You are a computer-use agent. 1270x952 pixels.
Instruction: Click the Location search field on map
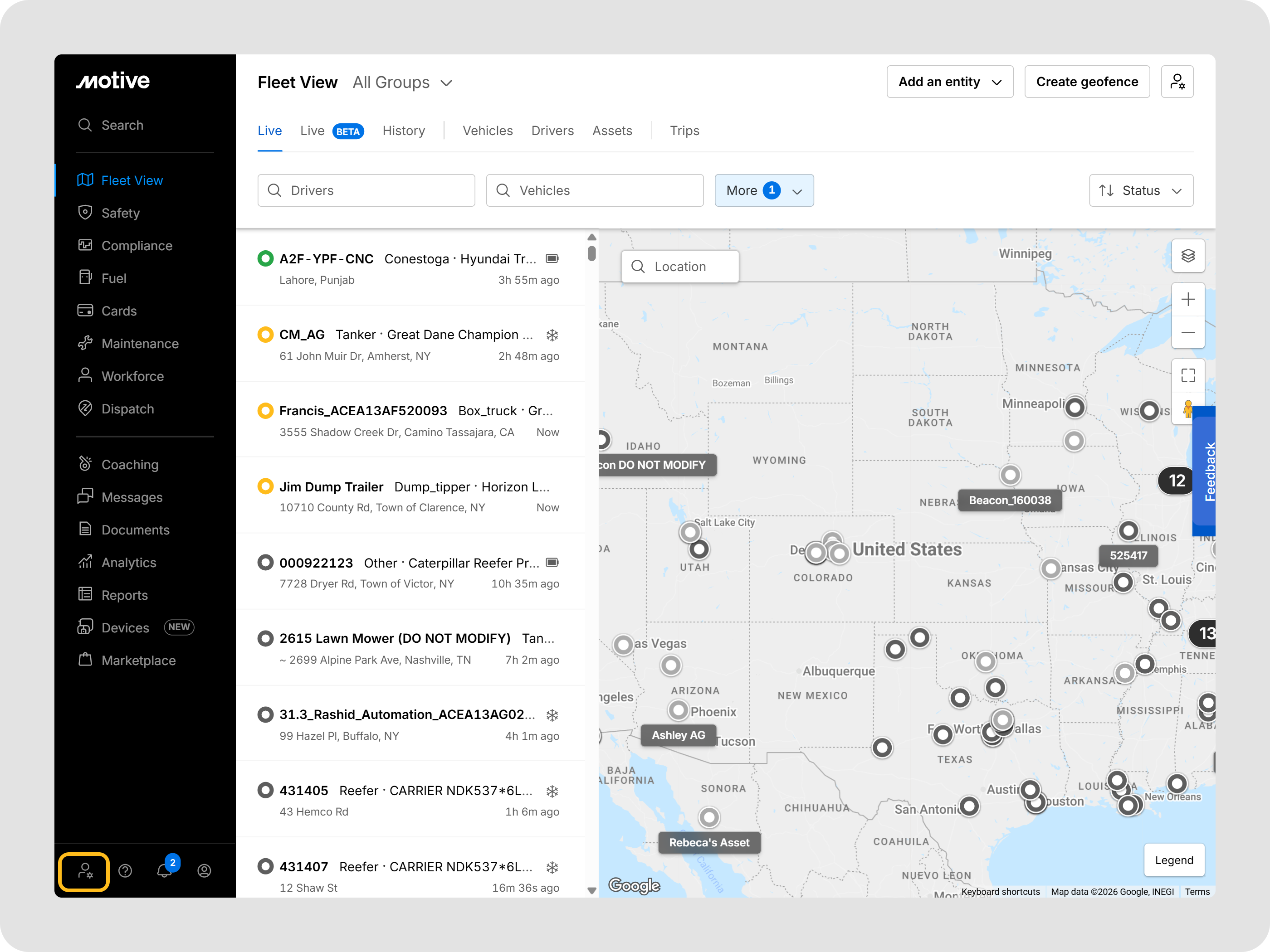pyautogui.click(x=680, y=266)
